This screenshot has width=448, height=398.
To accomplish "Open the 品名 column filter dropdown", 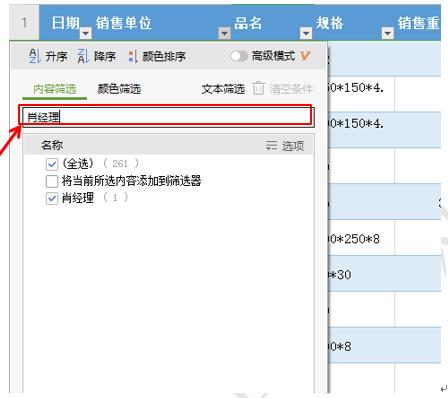I will pyautogui.click(x=306, y=33).
